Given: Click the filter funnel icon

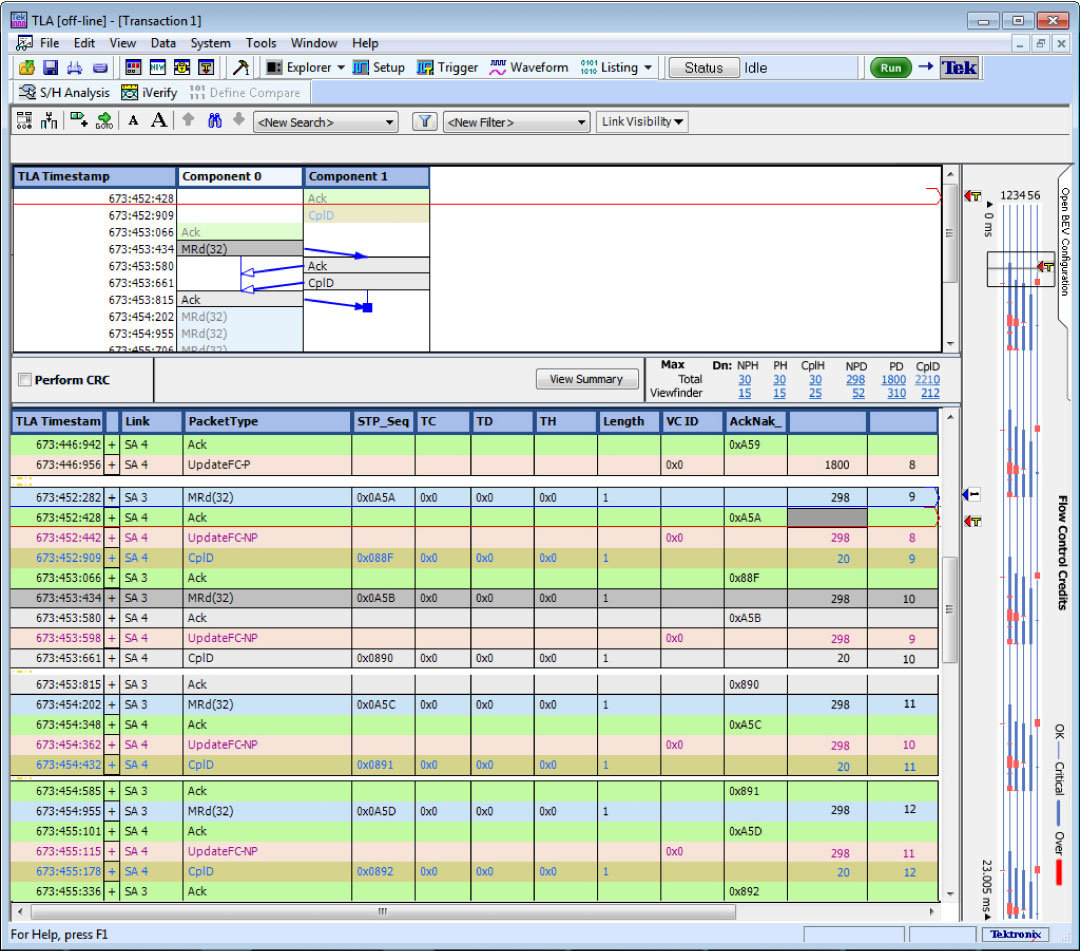Looking at the screenshot, I should pyautogui.click(x=425, y=122).
